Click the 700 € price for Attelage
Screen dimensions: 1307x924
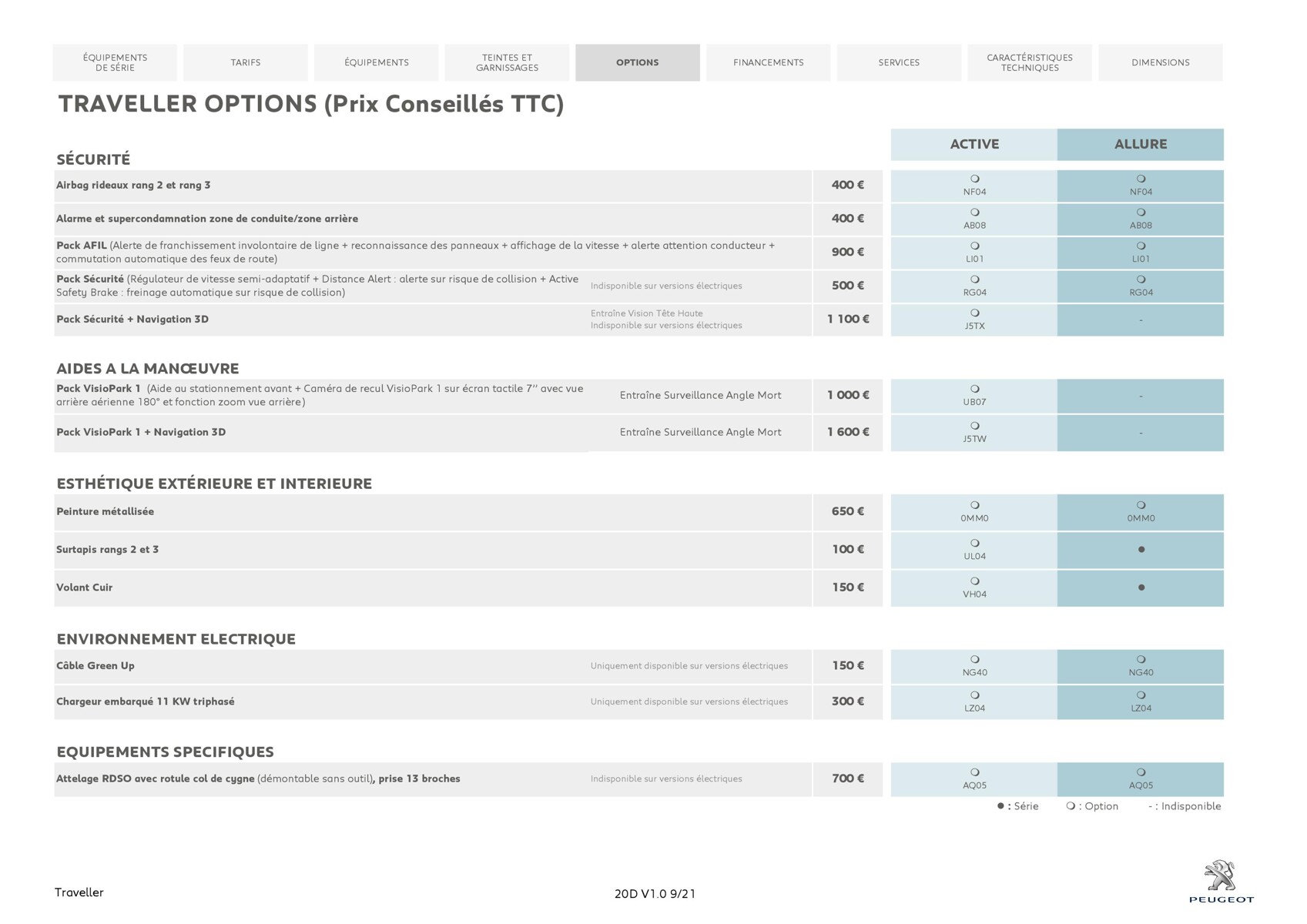tap(848, 778)
